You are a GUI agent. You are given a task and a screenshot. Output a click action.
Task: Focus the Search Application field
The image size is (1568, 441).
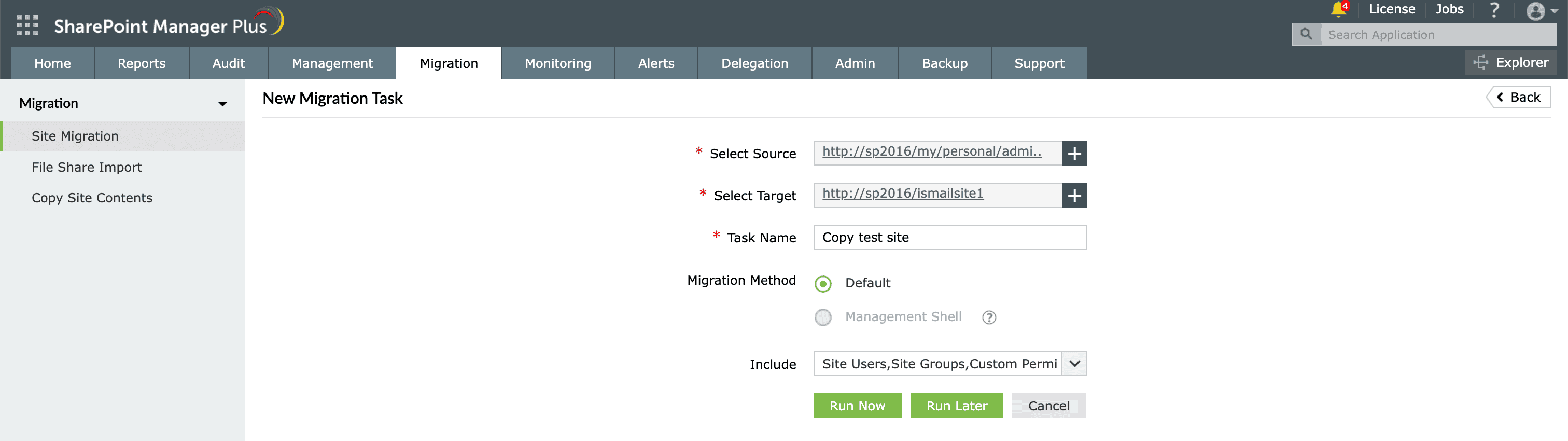1438,35
